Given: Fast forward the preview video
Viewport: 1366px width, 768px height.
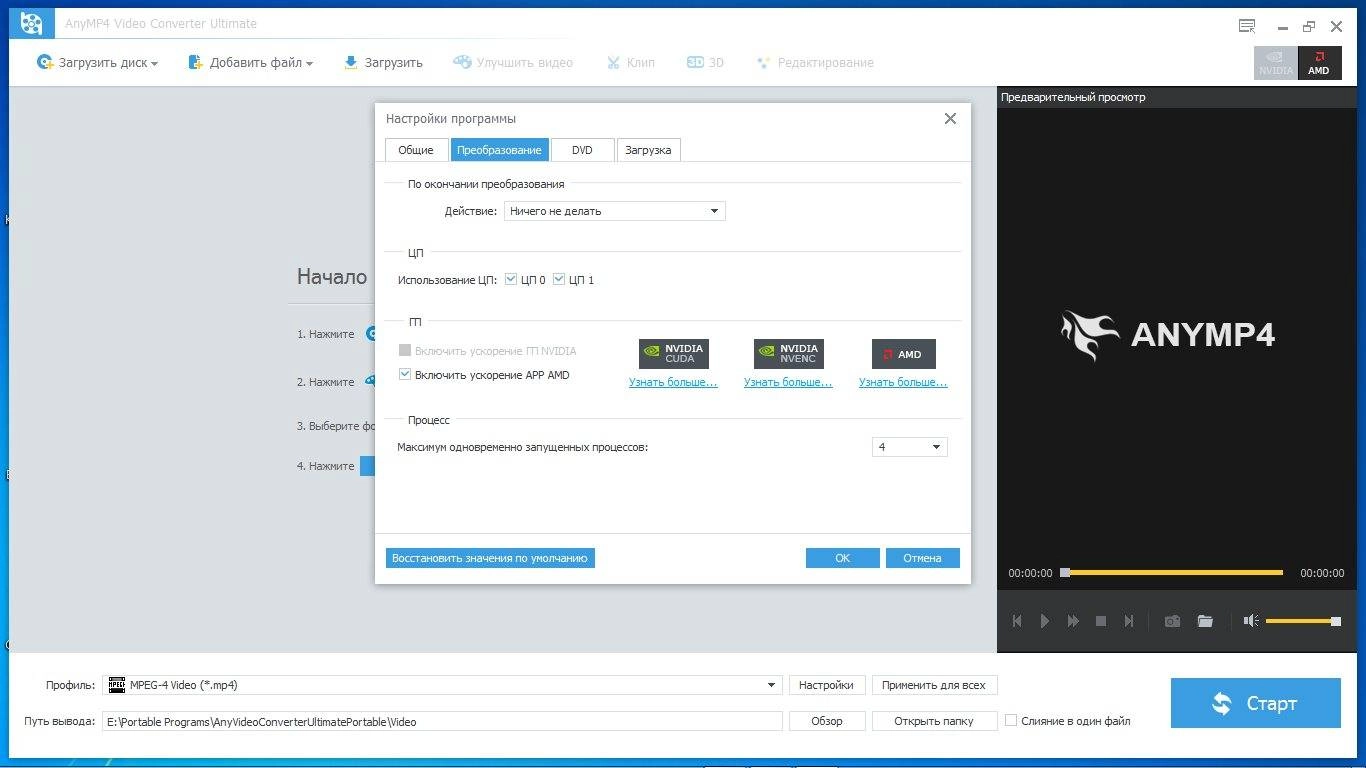Looking at the screenshot, I should point(1073,621).
